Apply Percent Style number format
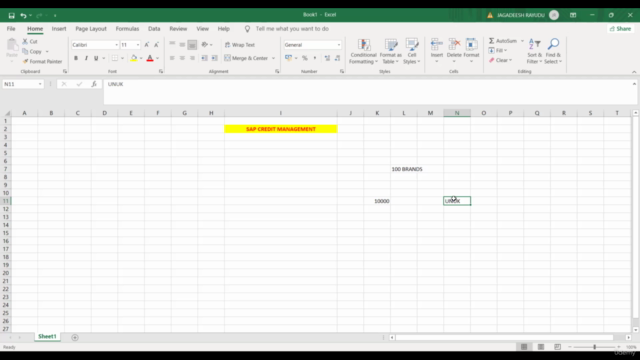The height and width of the screenshot is (360, 640). click(304, 58)
